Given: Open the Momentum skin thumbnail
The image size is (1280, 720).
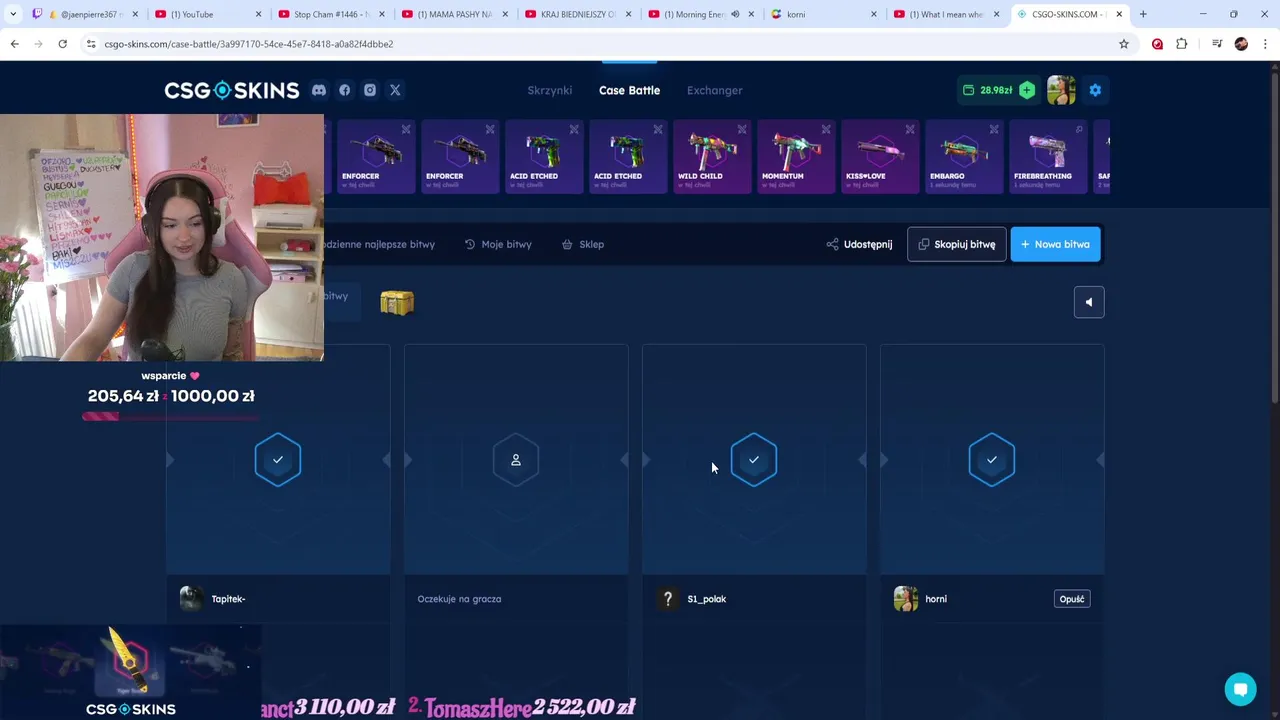Looking at the screenshot, I should click(796, 152).
